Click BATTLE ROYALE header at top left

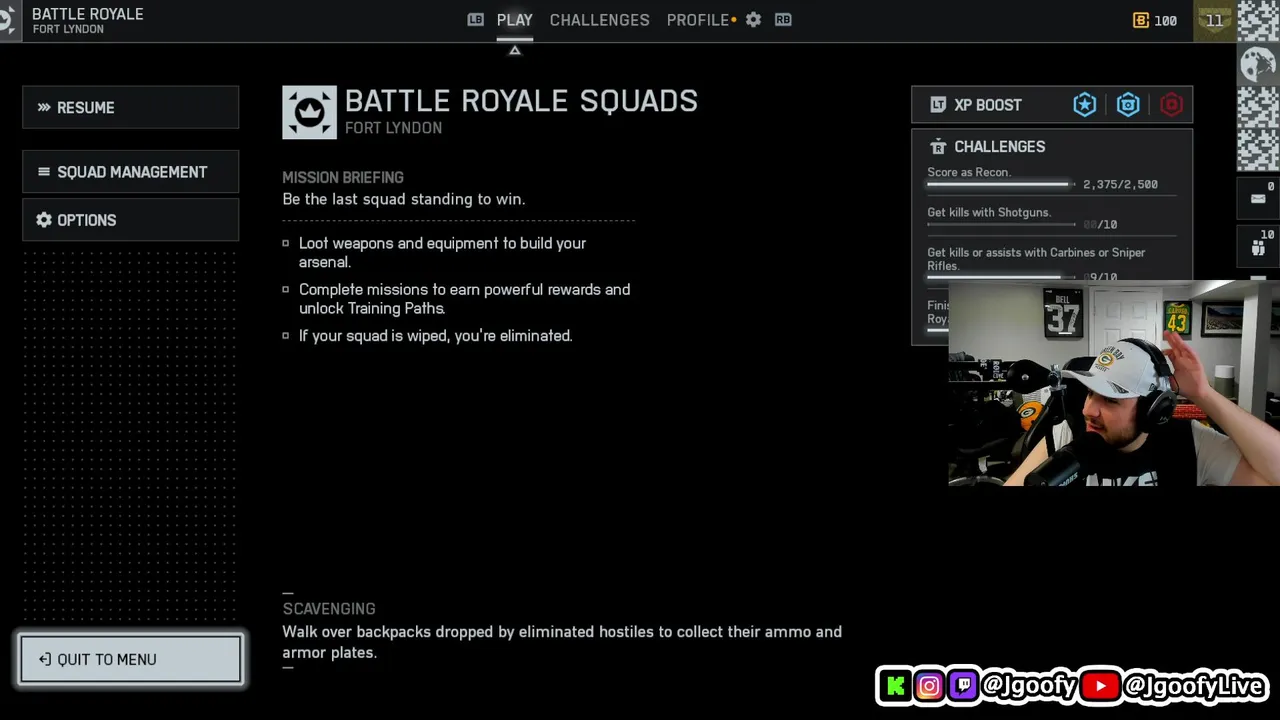[88, 14]
